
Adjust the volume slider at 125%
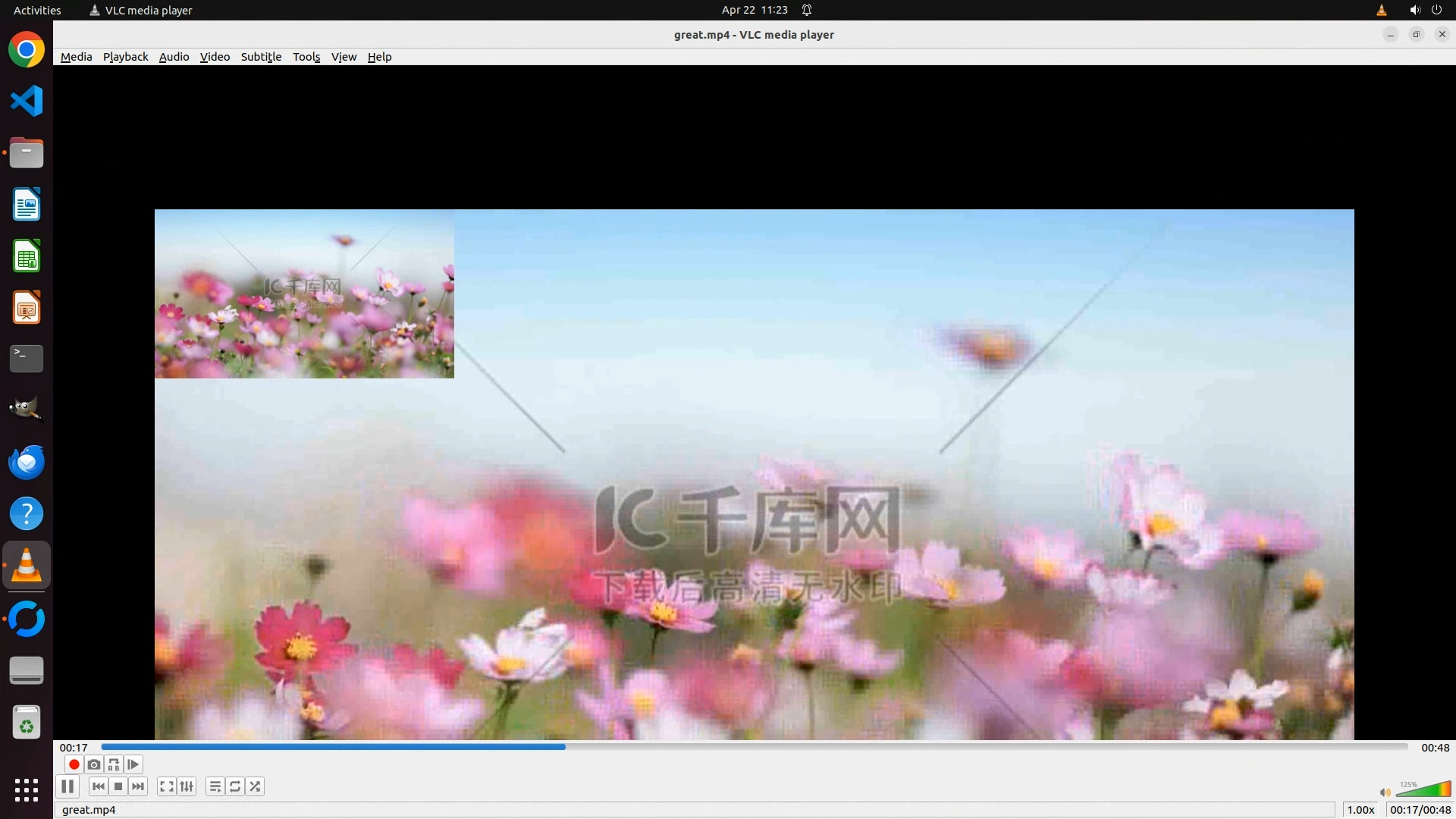(x=1424, y=790)
